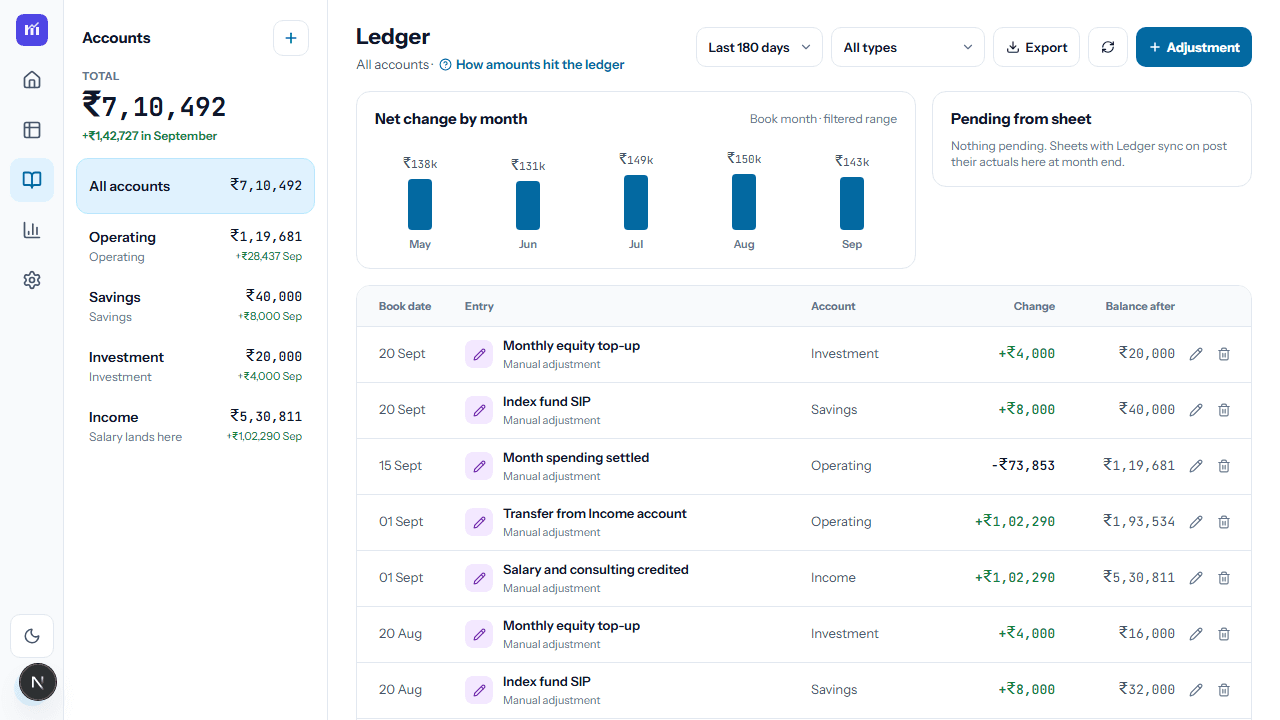
Task: Toggle dark mode moon button
Action: pyautogui.click(x=32, y=636)
